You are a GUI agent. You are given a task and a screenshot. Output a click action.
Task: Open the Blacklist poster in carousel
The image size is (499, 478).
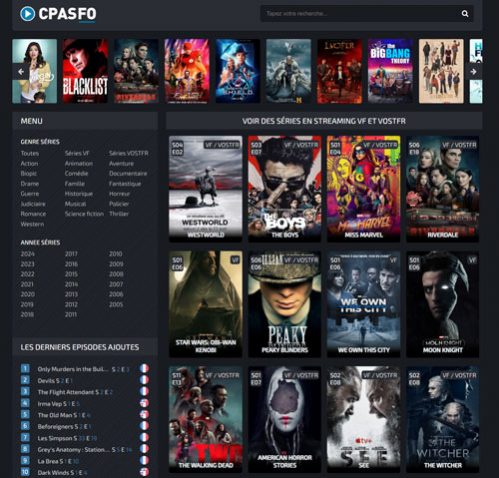click(85, 71)
